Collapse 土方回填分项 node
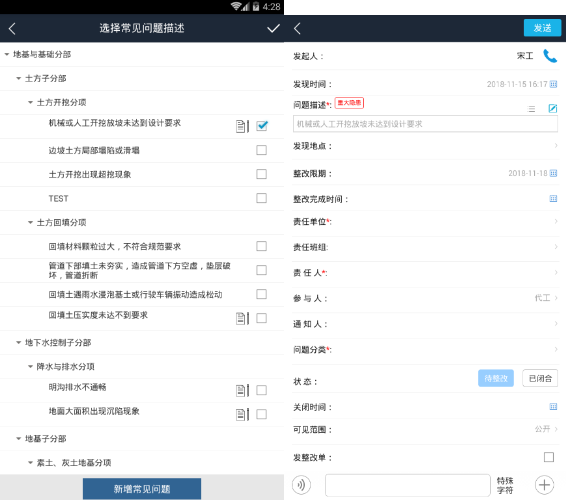Screen dimensions: 570x500 31,223
